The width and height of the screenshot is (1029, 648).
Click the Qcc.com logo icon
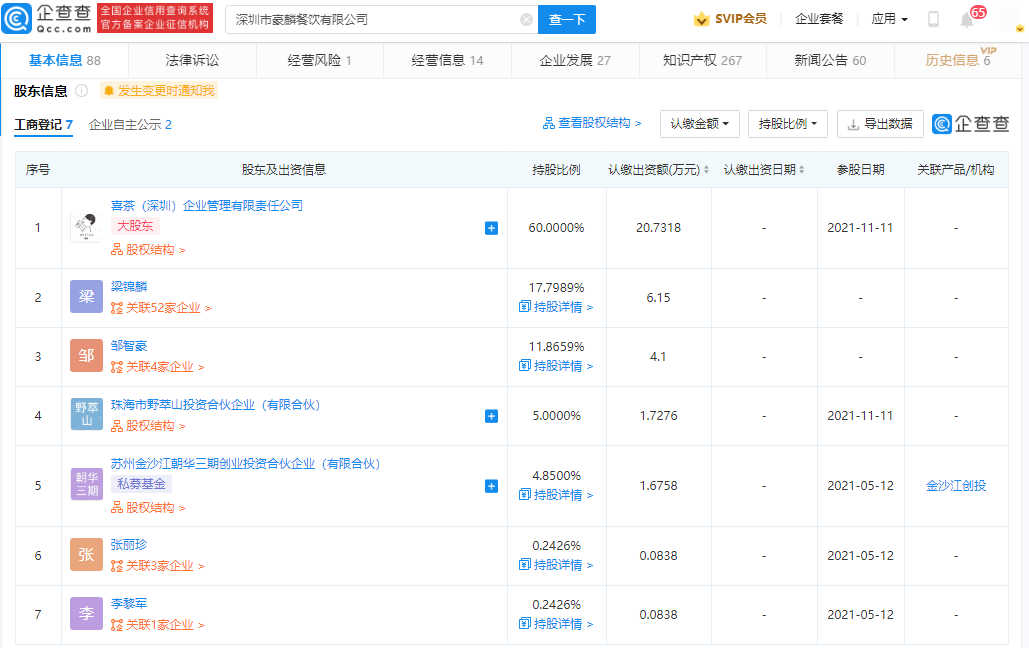point(16,18)
